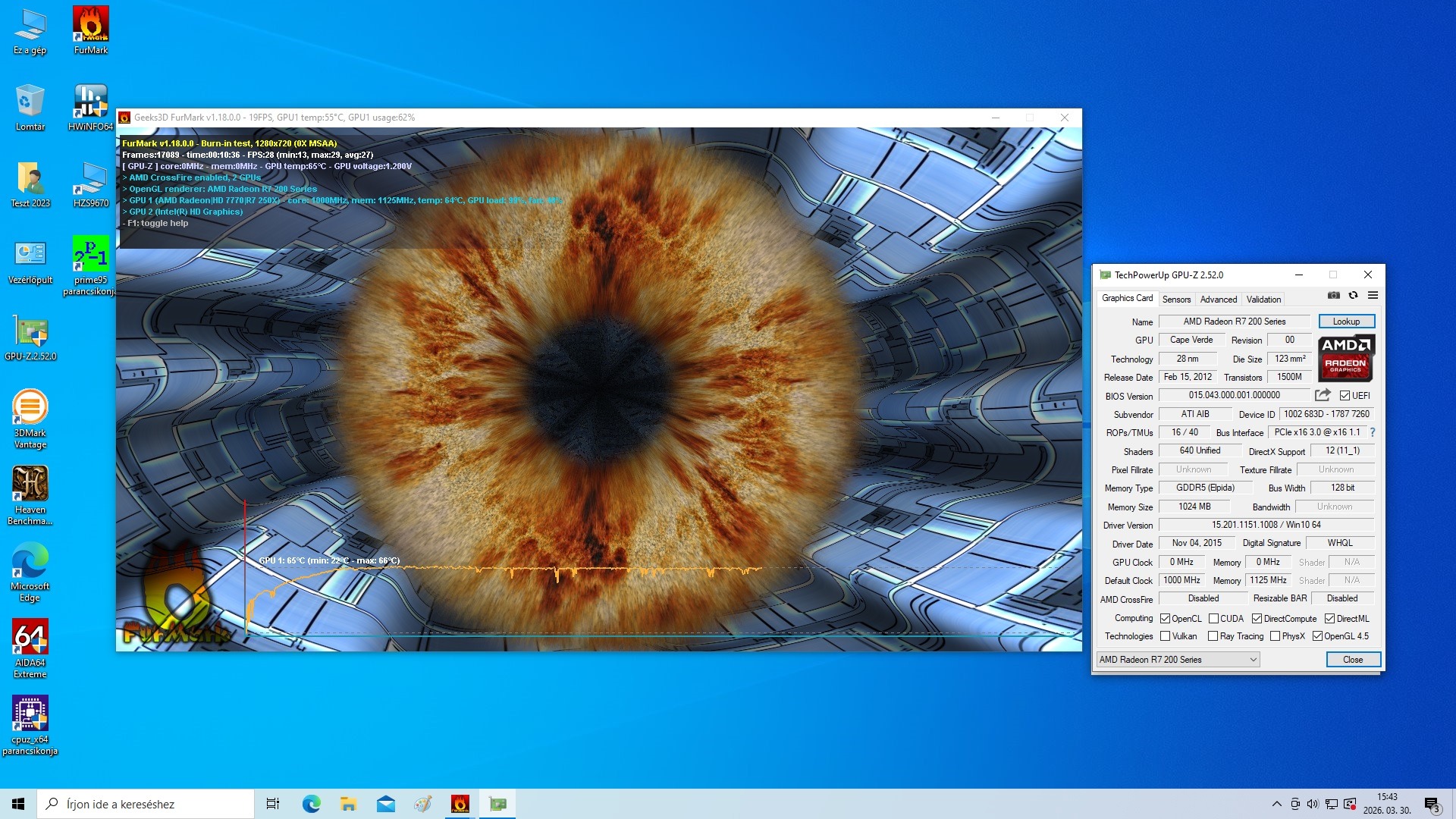The height and width of the screenshot is (819, 1456).
Task: Toggle the OpenCL checkbox
Action: click(x=1165, y=619)
